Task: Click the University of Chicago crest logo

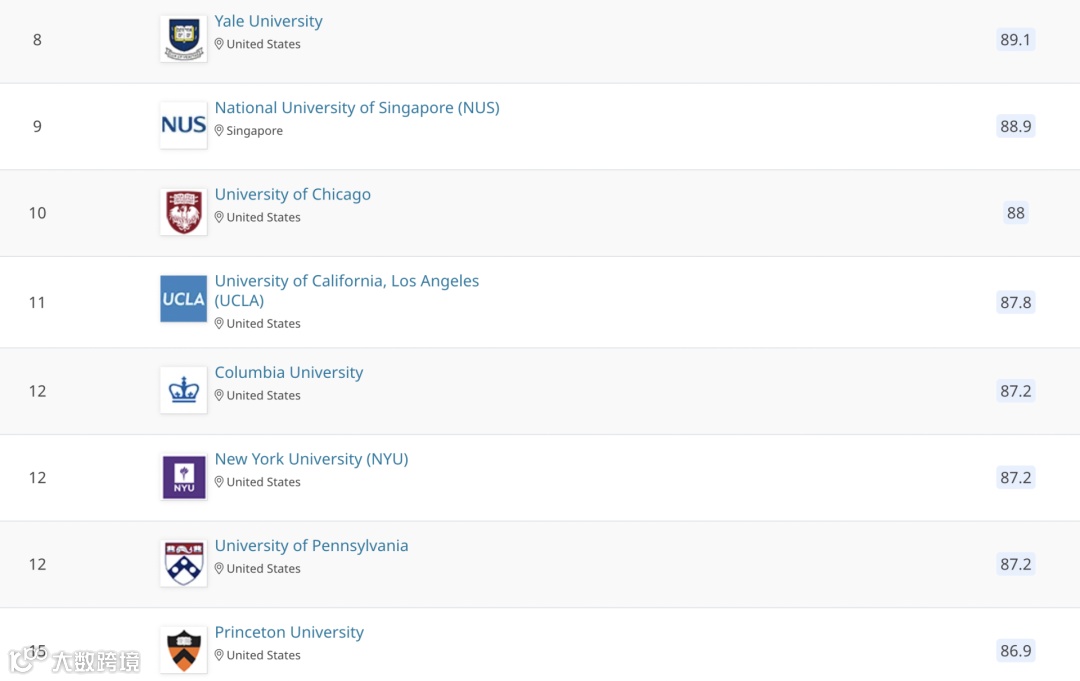Action: [183, 212]
